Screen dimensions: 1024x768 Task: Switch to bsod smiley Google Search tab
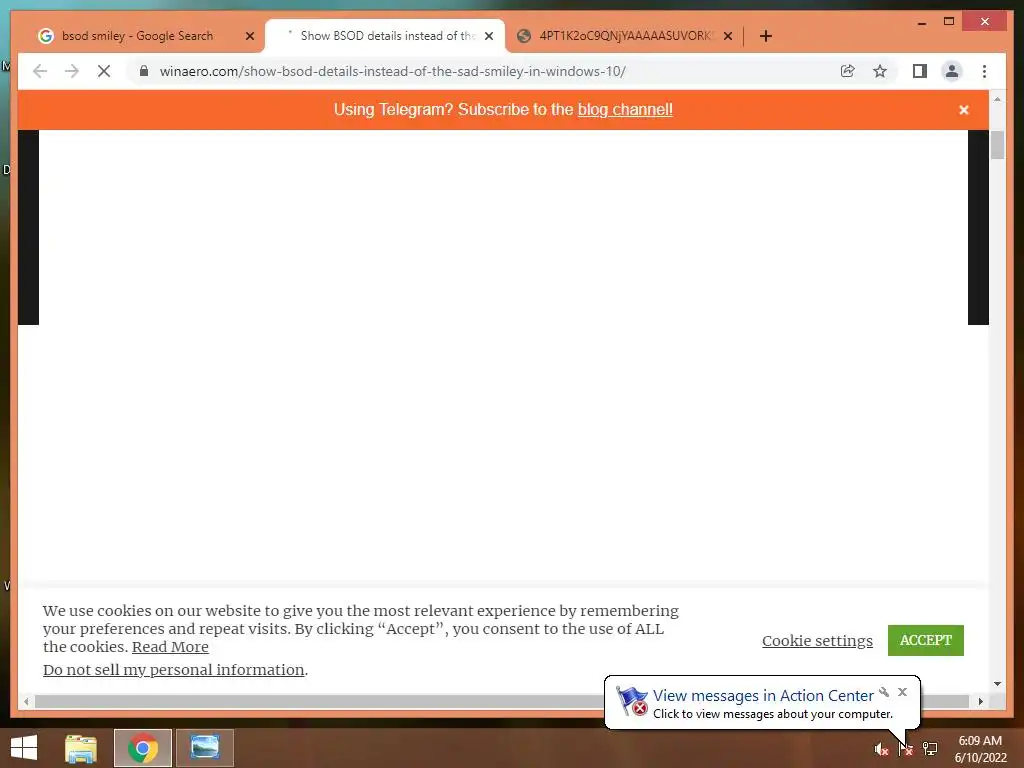coord(137,36)
